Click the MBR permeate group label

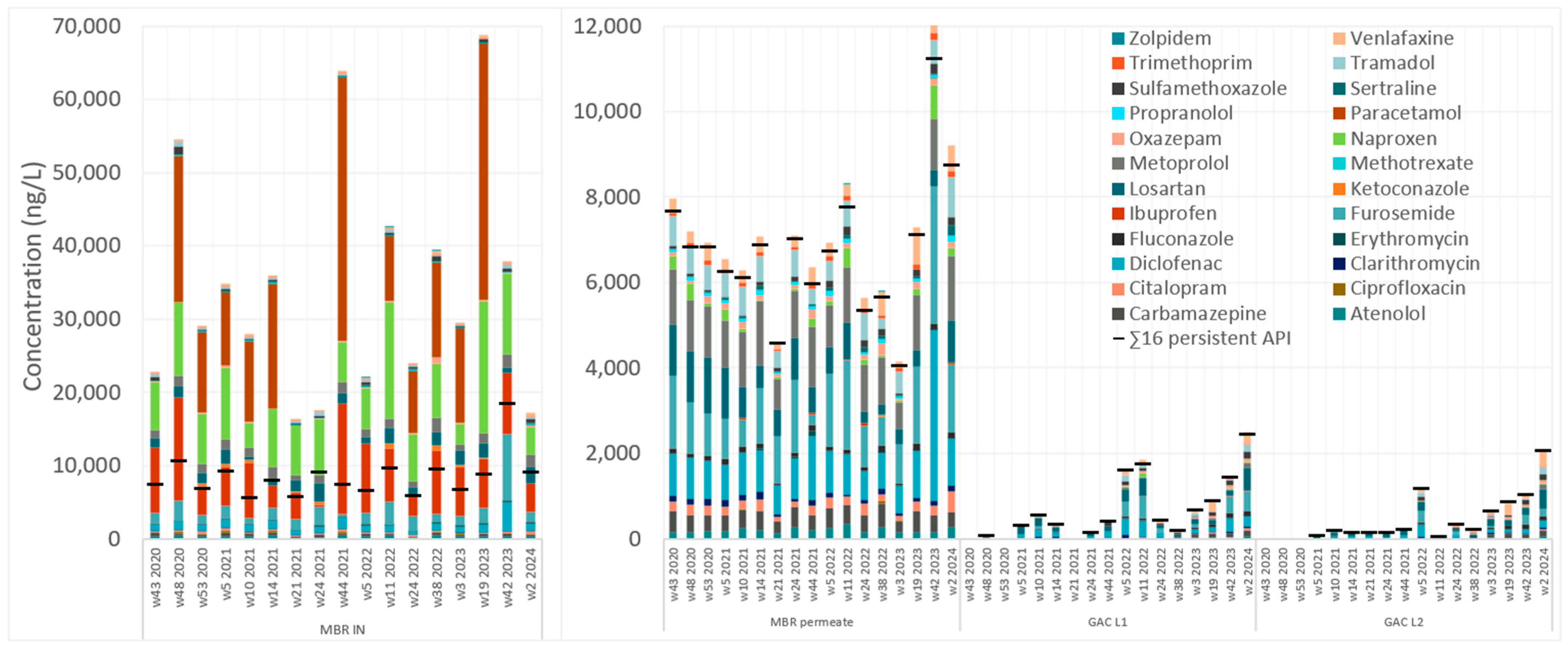tap(811, 622)
